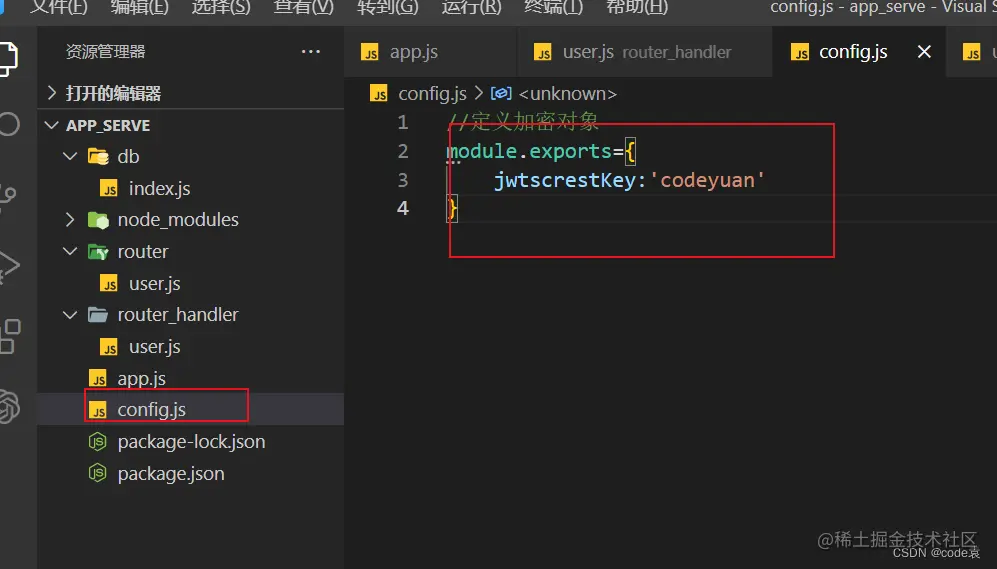Viewport: 997px width, 569px height.
Task: Click the node_modules folder icon
Action: coord(98,220)
